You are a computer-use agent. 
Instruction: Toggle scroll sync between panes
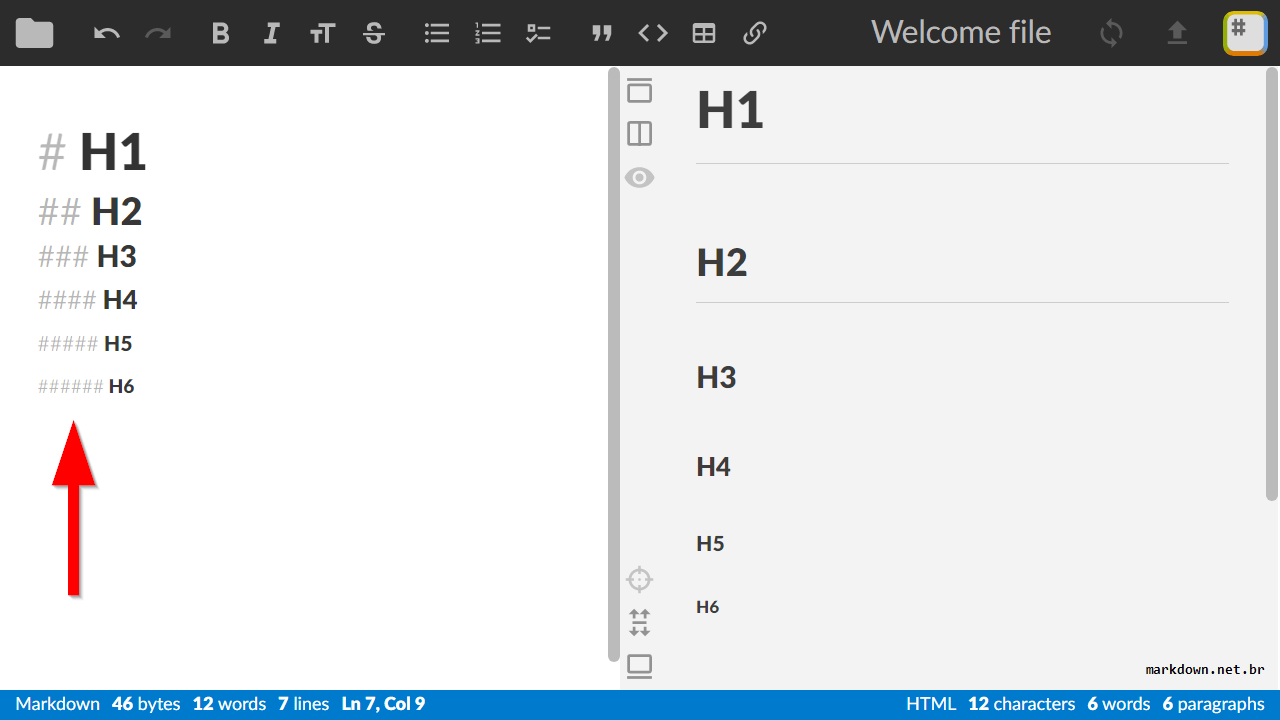pyautogui.click(x=639, y=622)
